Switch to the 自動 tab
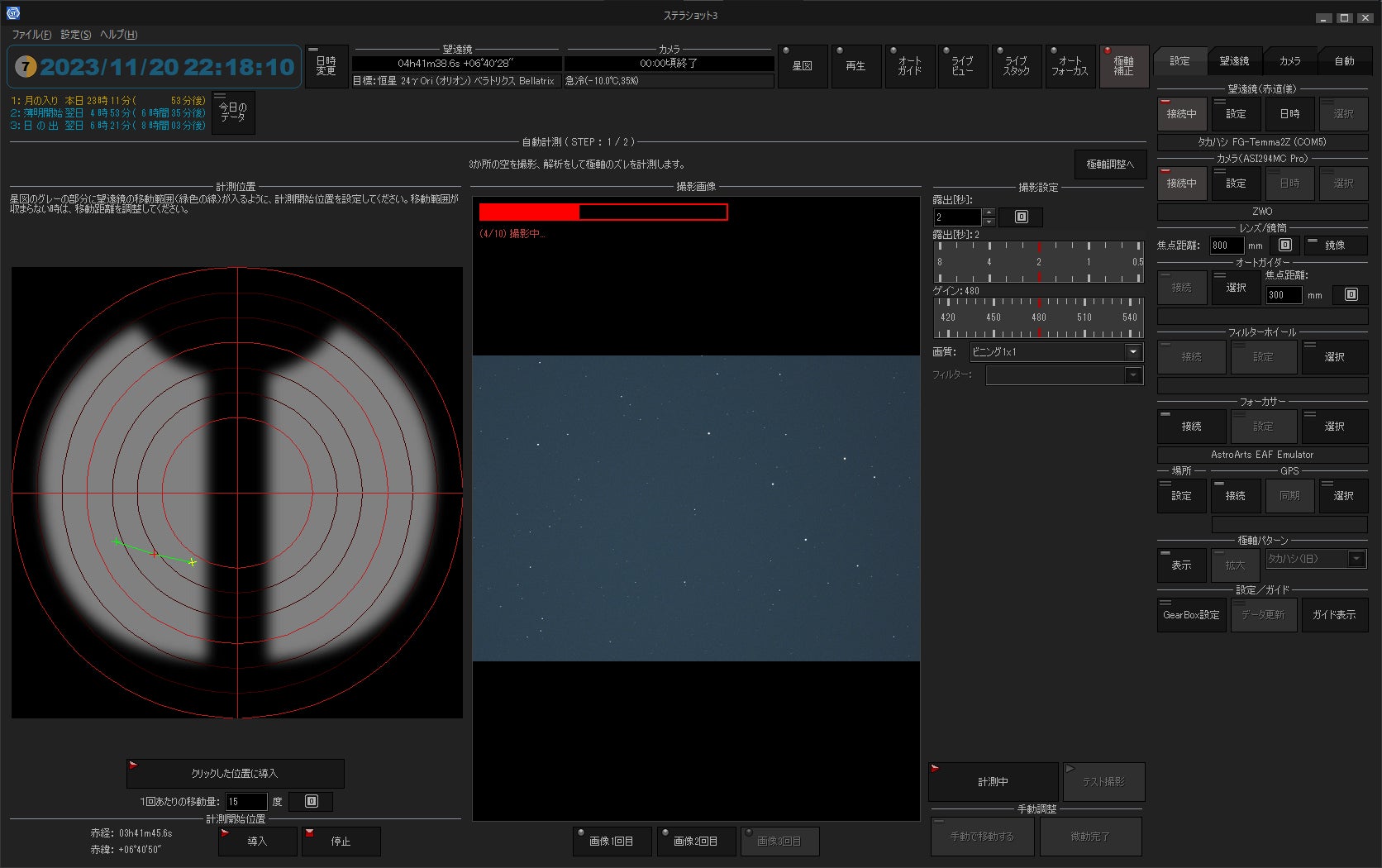Image resolution: width=1382 pixels, height=868 pixels. (1344, 61)
